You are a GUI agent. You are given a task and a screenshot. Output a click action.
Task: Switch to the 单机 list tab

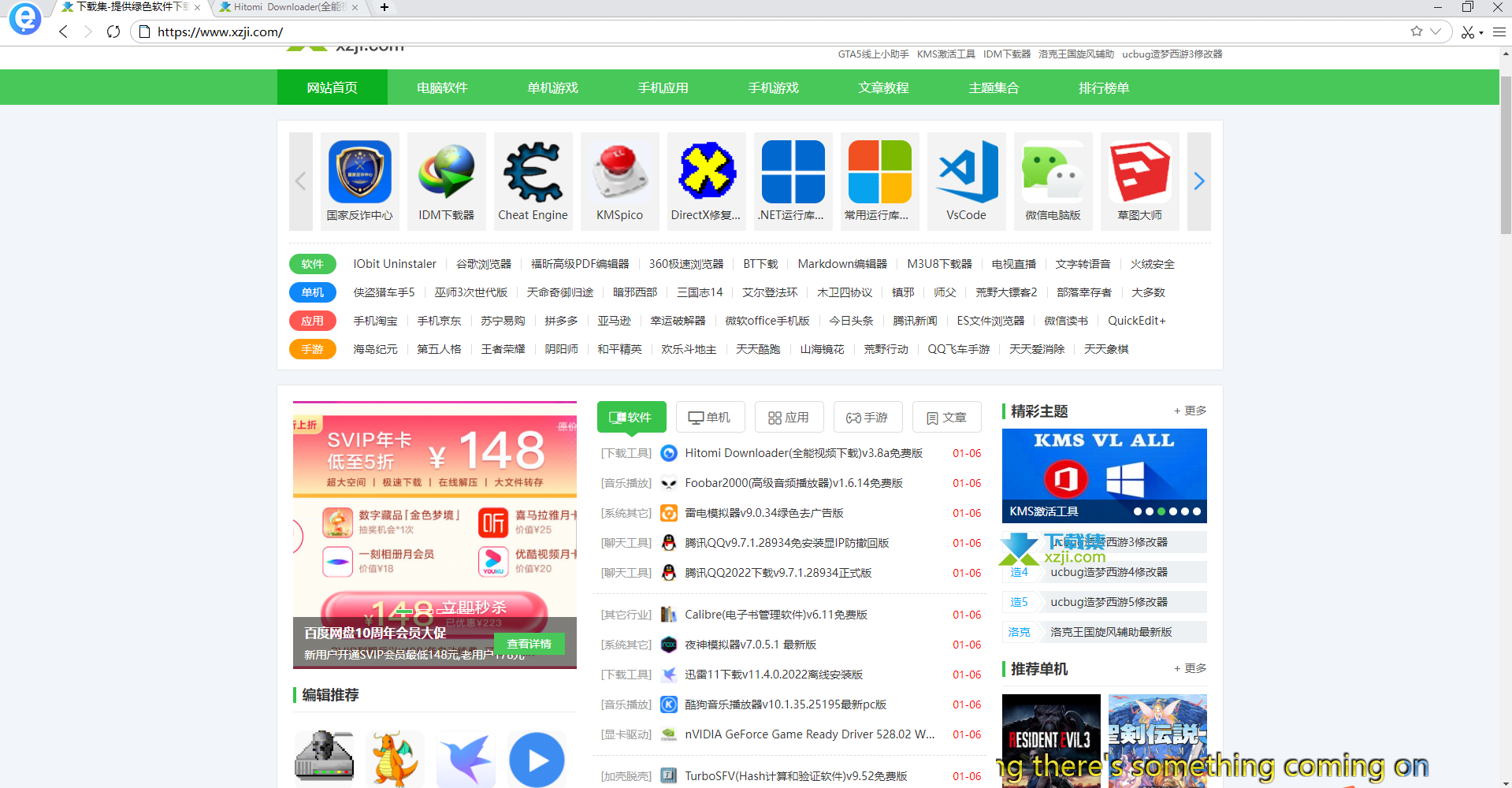pos(710,417)
